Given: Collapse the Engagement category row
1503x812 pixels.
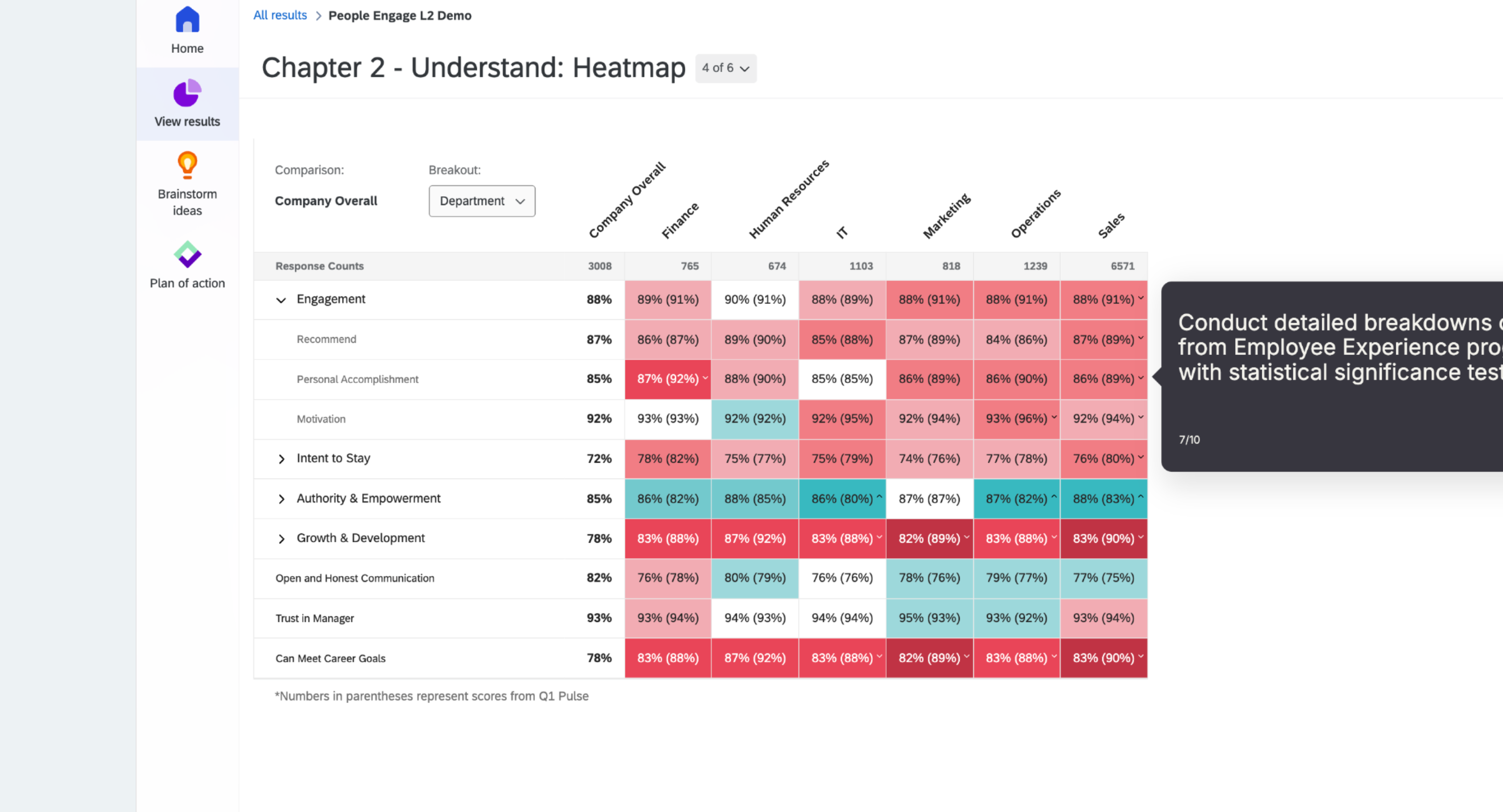Looking at the screenshot, I should [281, 299].
